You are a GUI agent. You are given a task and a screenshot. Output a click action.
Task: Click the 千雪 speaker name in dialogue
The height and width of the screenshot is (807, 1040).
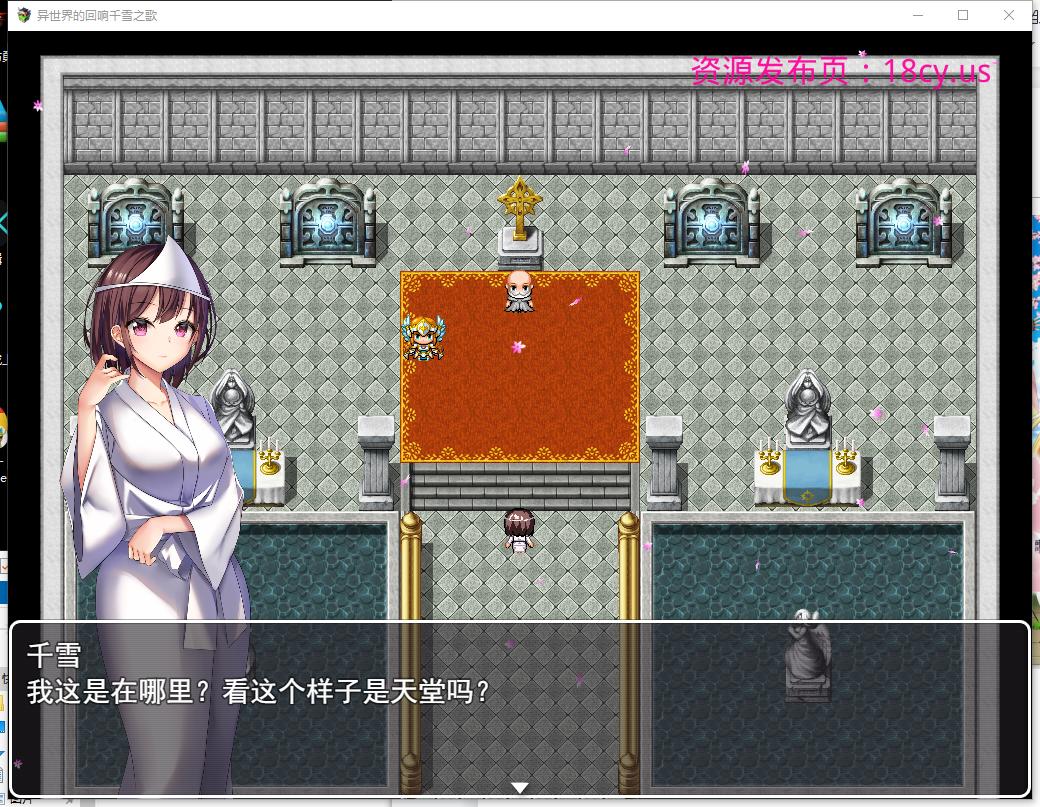tap(54, 655)
